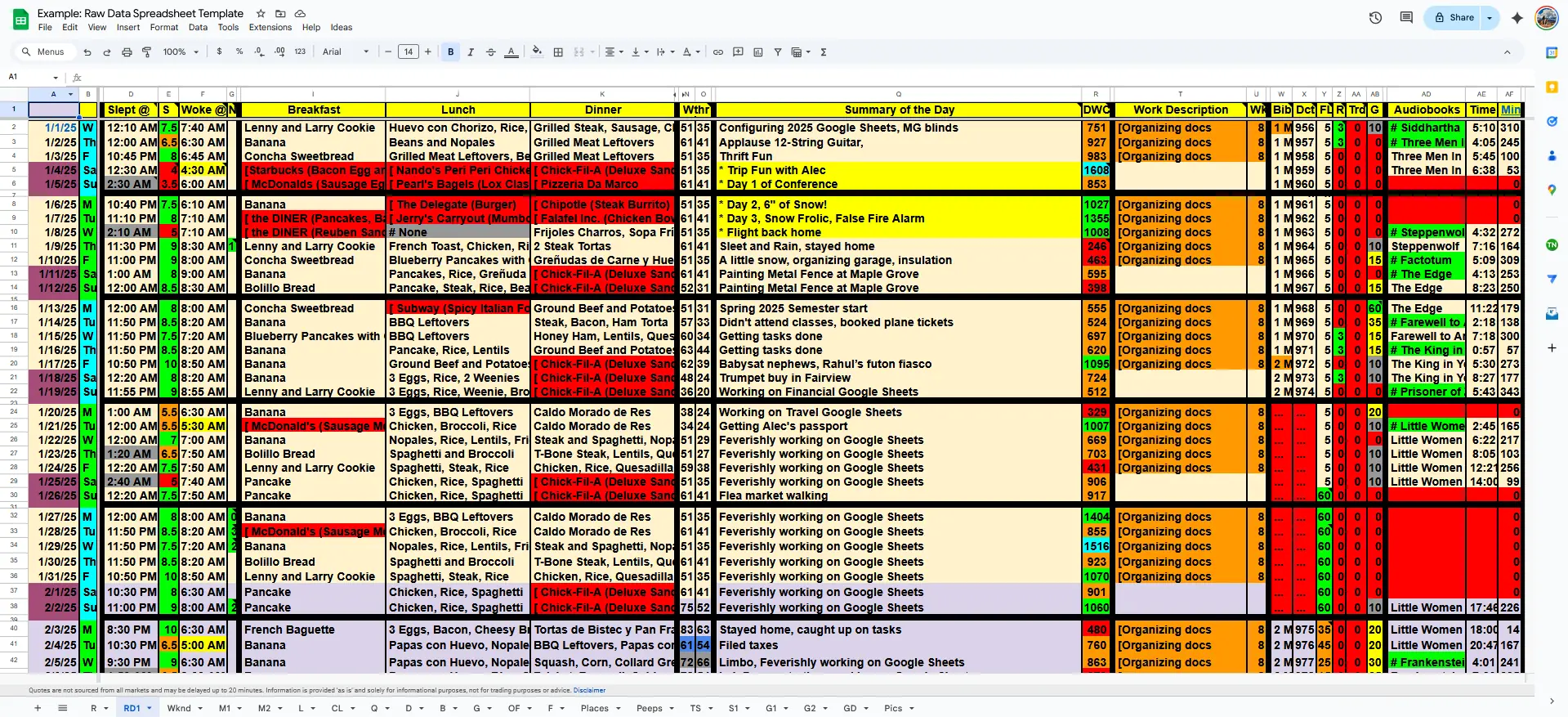Click the print icon
This screenshot has width=1568, height=717.
[x=127, y=52]
